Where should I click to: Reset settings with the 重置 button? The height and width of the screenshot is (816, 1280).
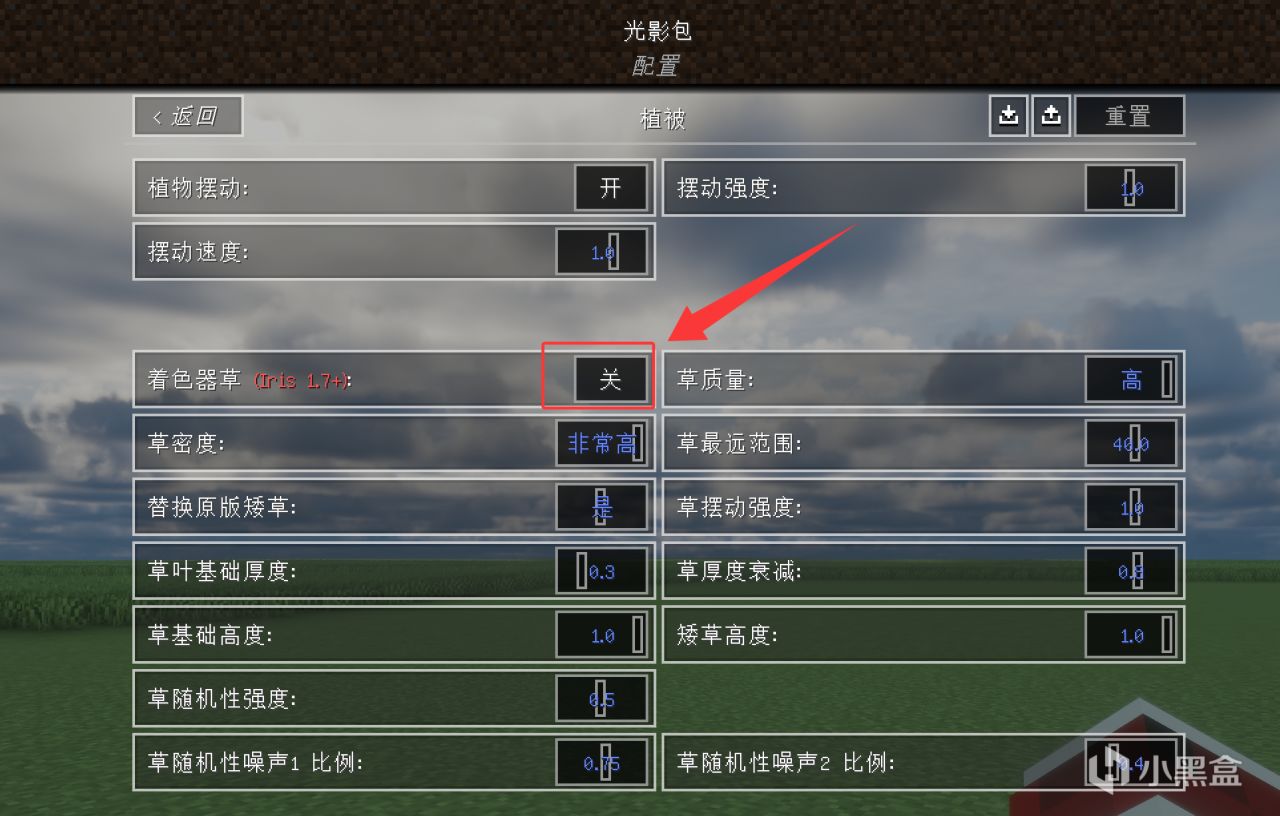[x=1129, y=116]
